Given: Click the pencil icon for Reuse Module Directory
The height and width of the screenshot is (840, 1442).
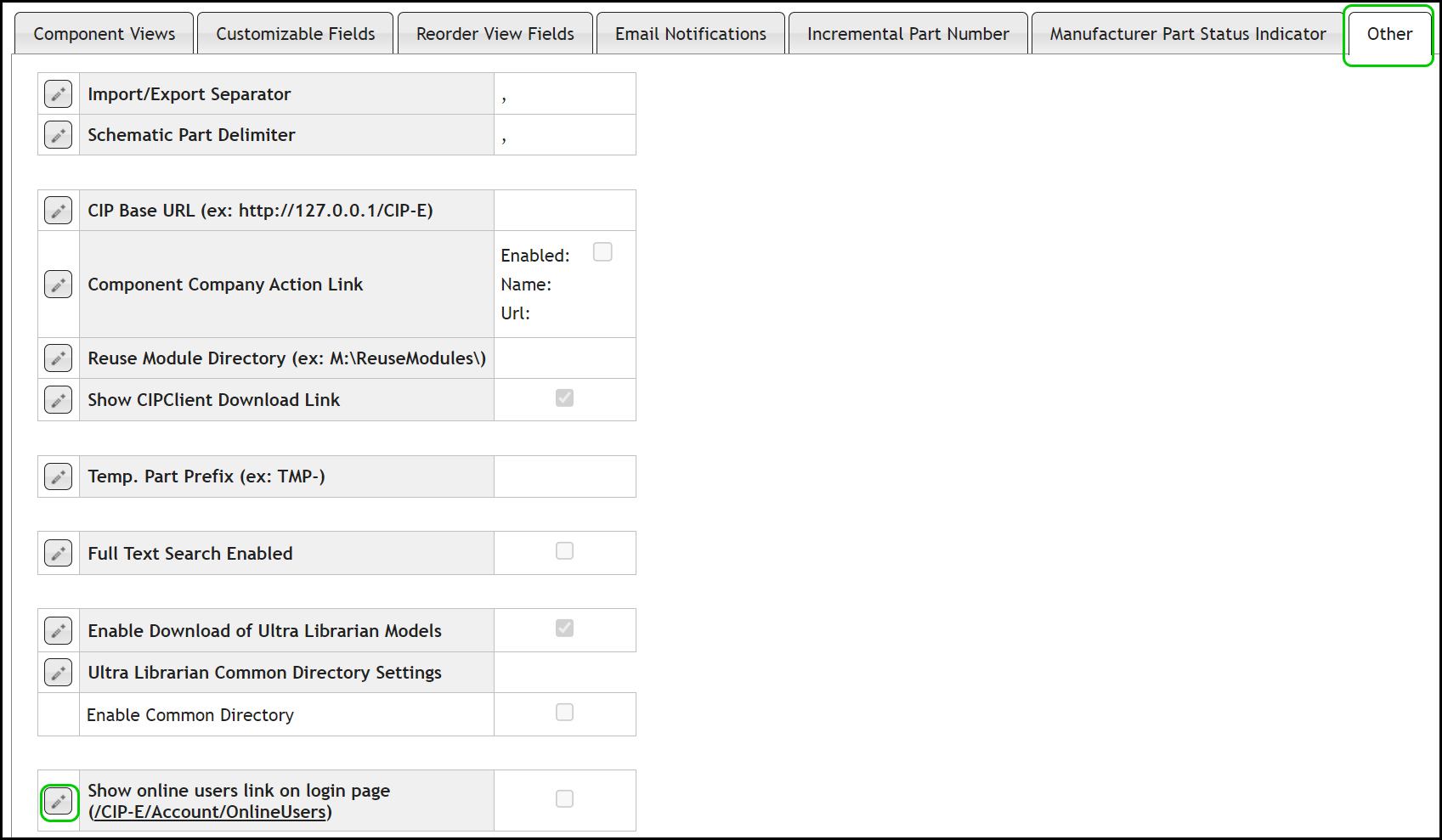Looking at the screenshot, I should point(58,358).
